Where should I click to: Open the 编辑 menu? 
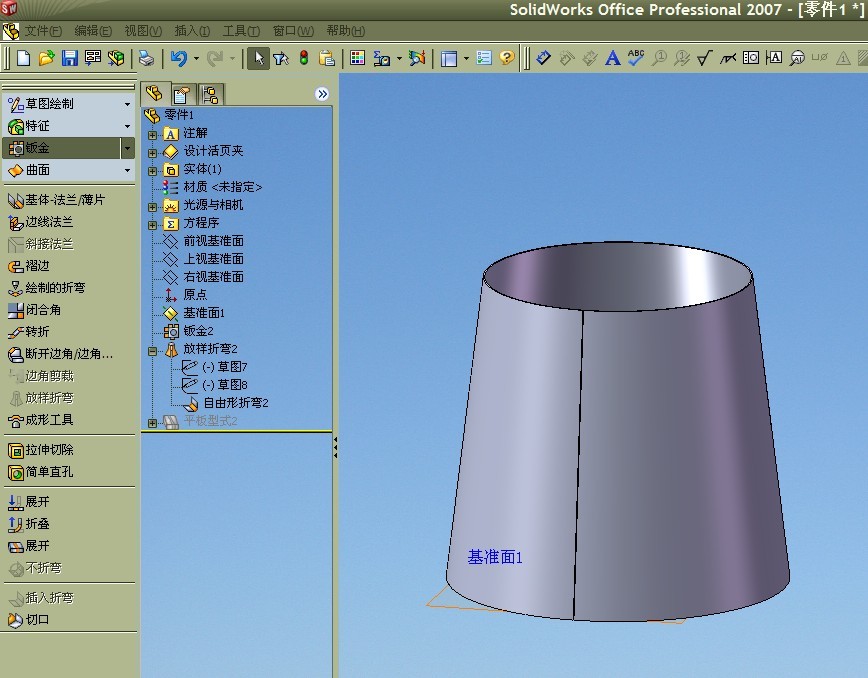[93, 31]
